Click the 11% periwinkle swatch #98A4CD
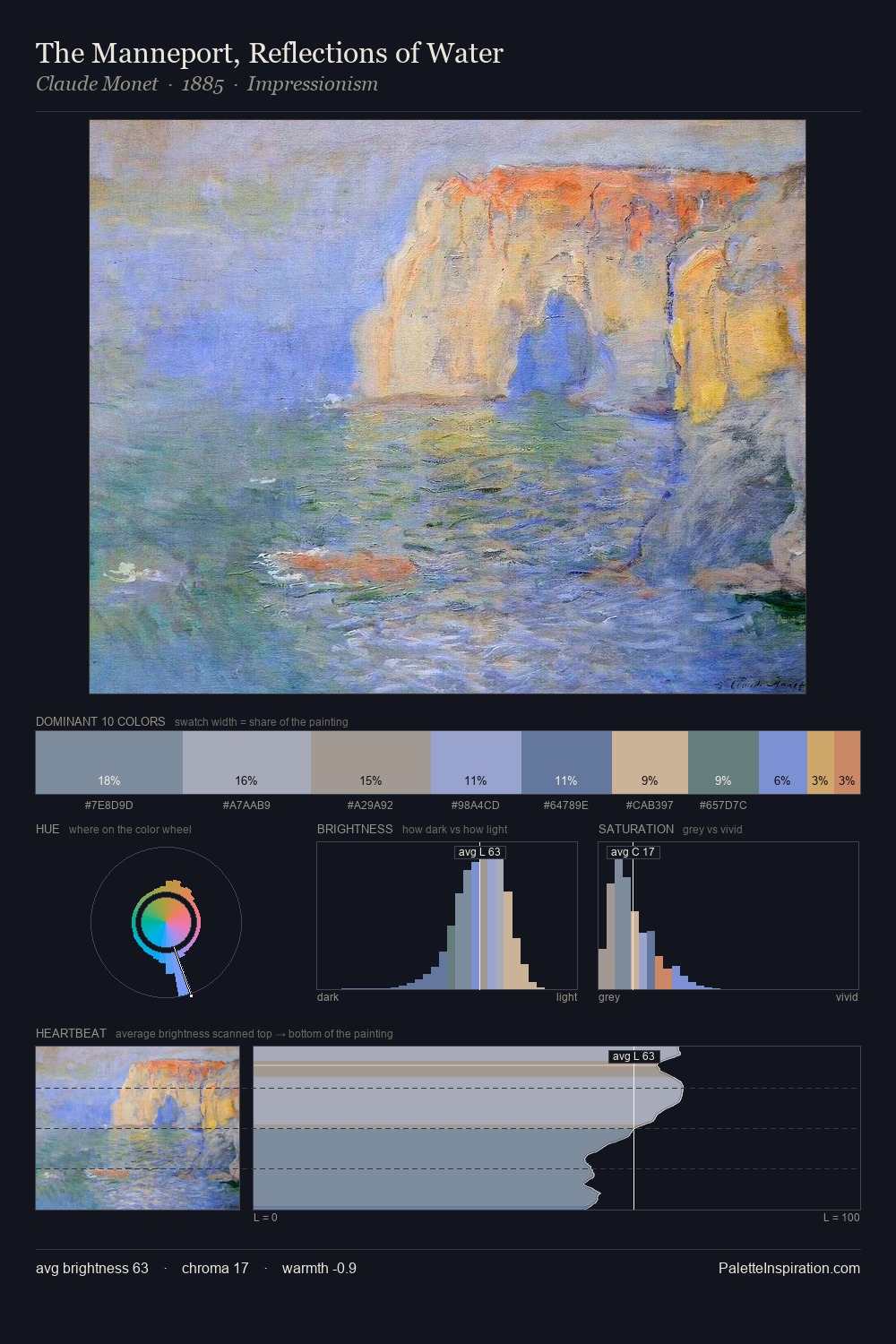896x1344 pixels. pos(476,762)
